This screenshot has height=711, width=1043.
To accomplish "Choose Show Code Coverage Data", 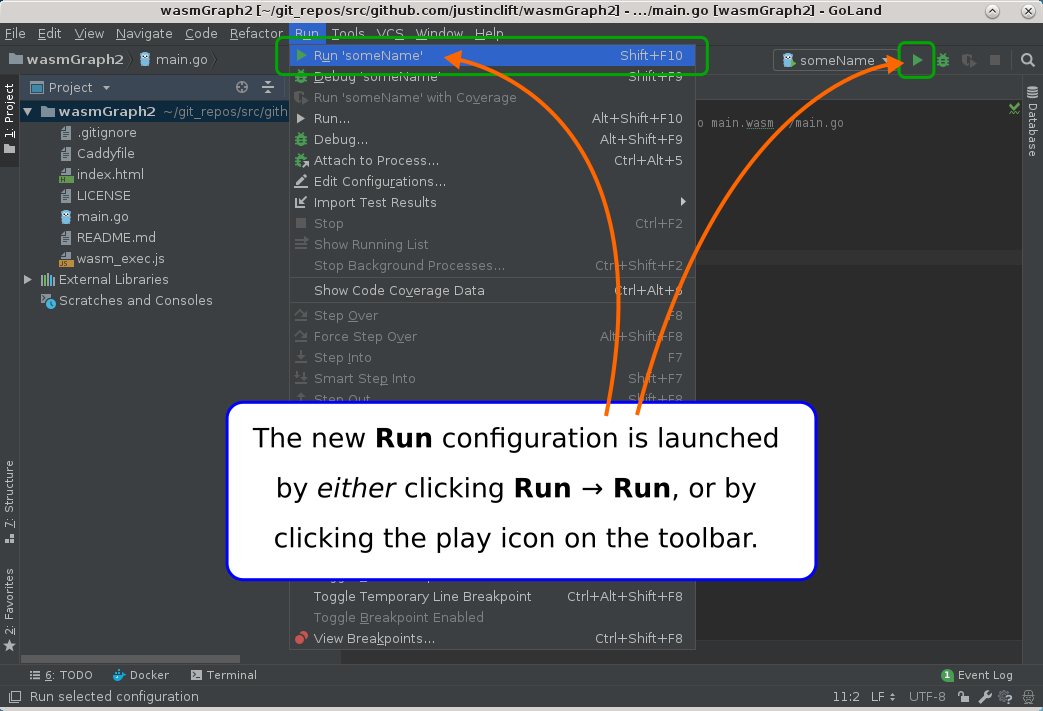I will [492, 291].
